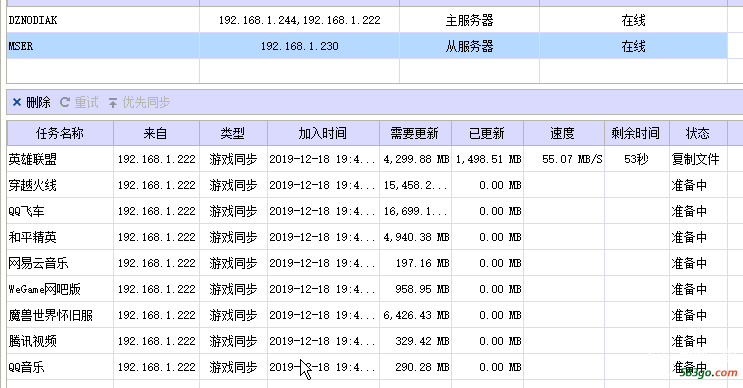Viewport: 743px width, 388px height.
Task: Click the 删除 button label
Action: click(x=38, y=102)
